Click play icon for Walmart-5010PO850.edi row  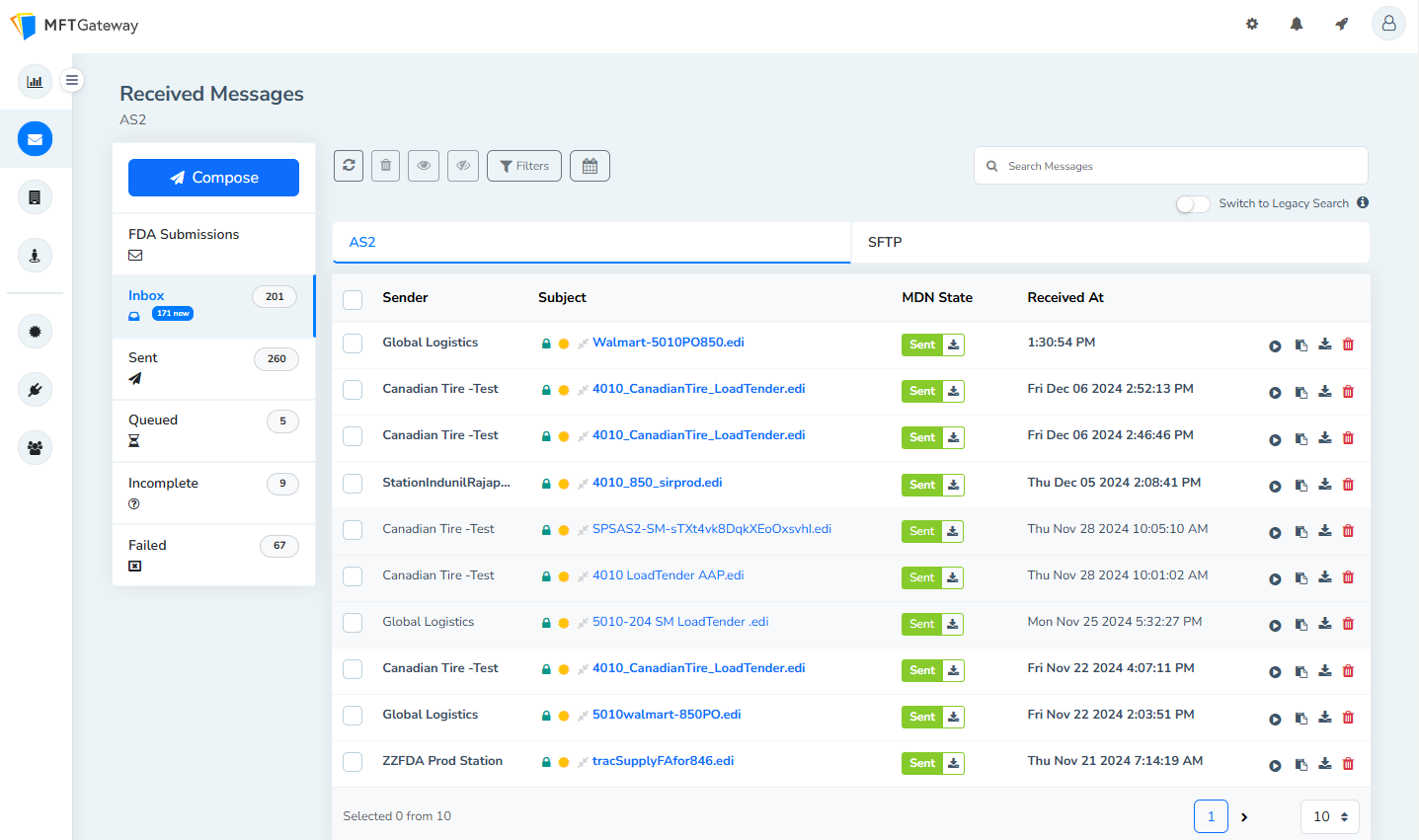(1275, 345)
